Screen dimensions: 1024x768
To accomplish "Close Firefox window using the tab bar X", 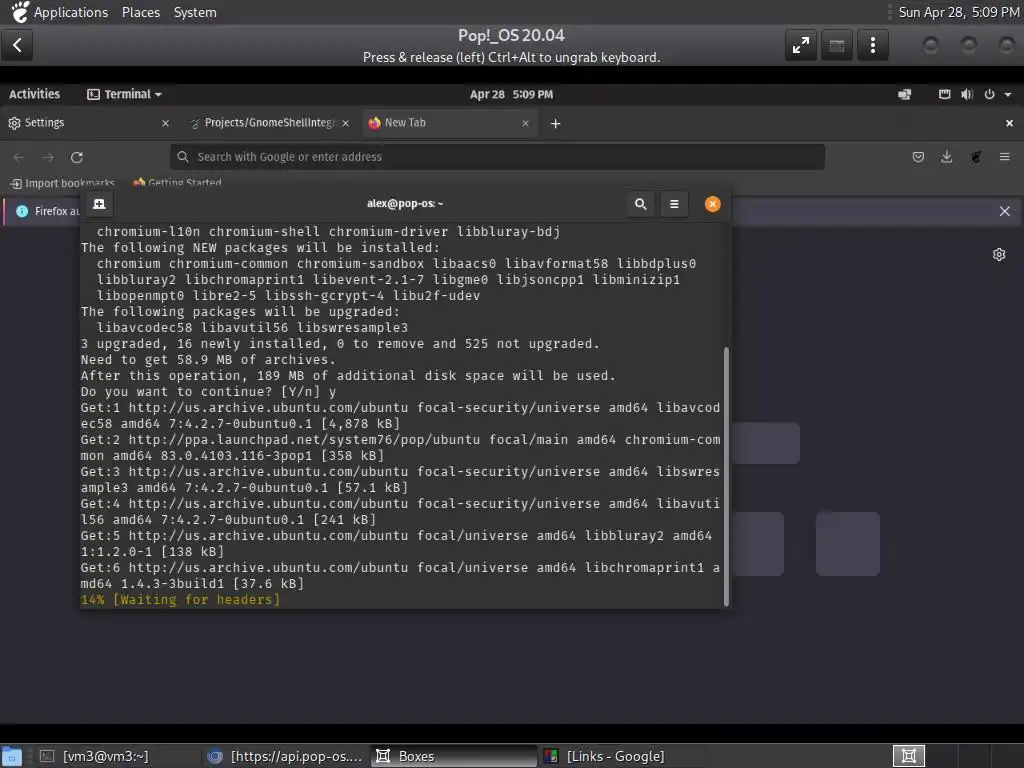I will pyautogui.click(x=1009, y=123).
